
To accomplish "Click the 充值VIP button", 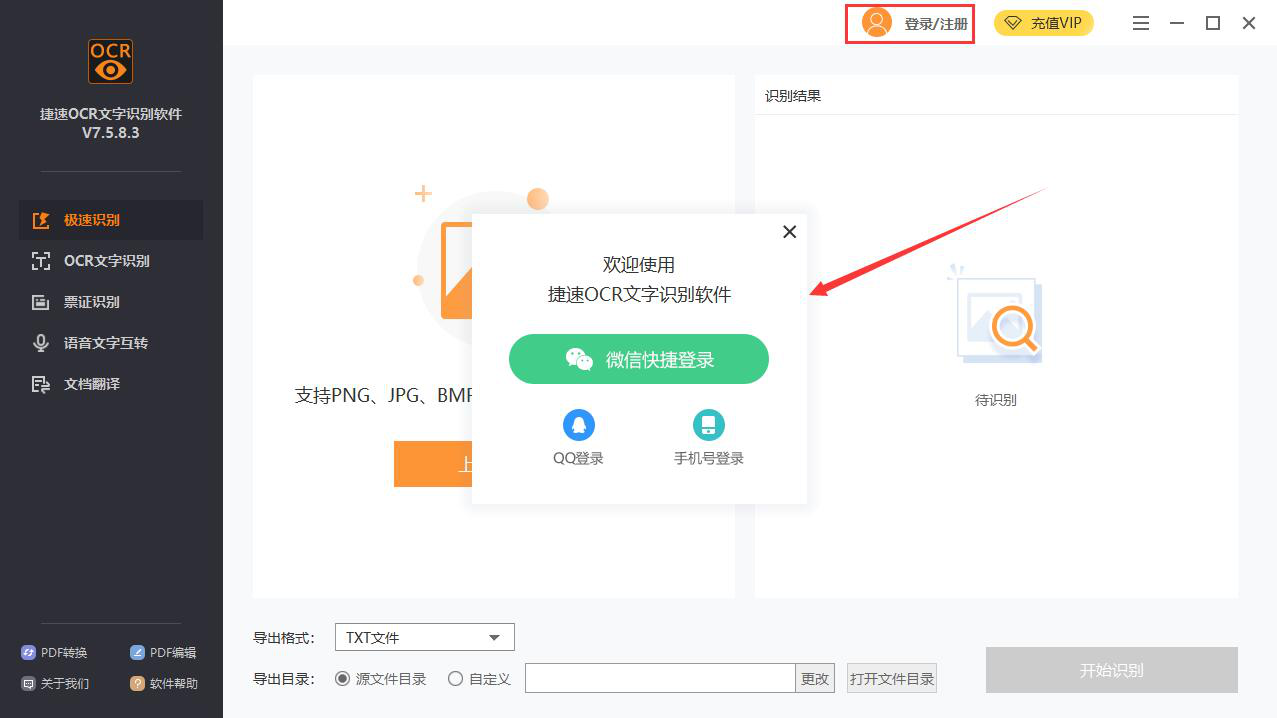I will click(x=1044, y=23).
